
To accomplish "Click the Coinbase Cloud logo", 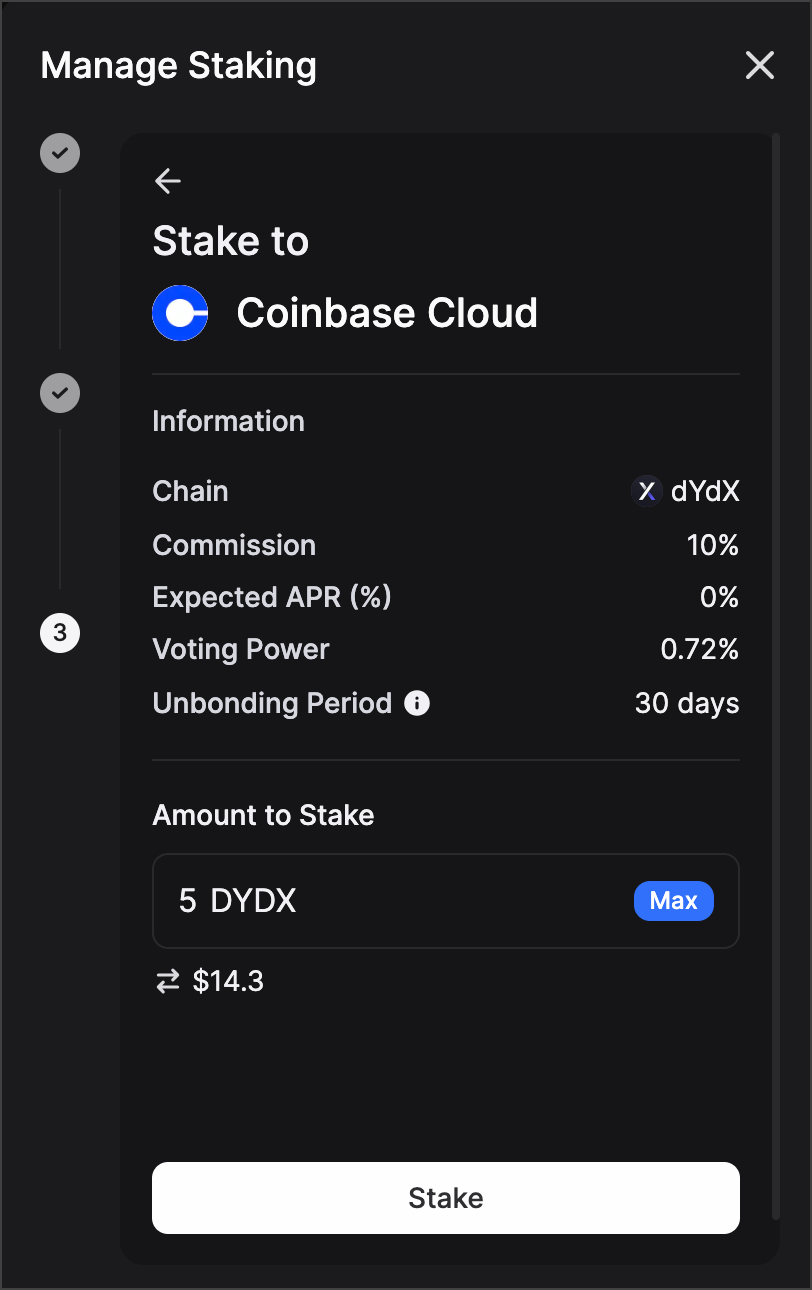I will click(180, 313).
